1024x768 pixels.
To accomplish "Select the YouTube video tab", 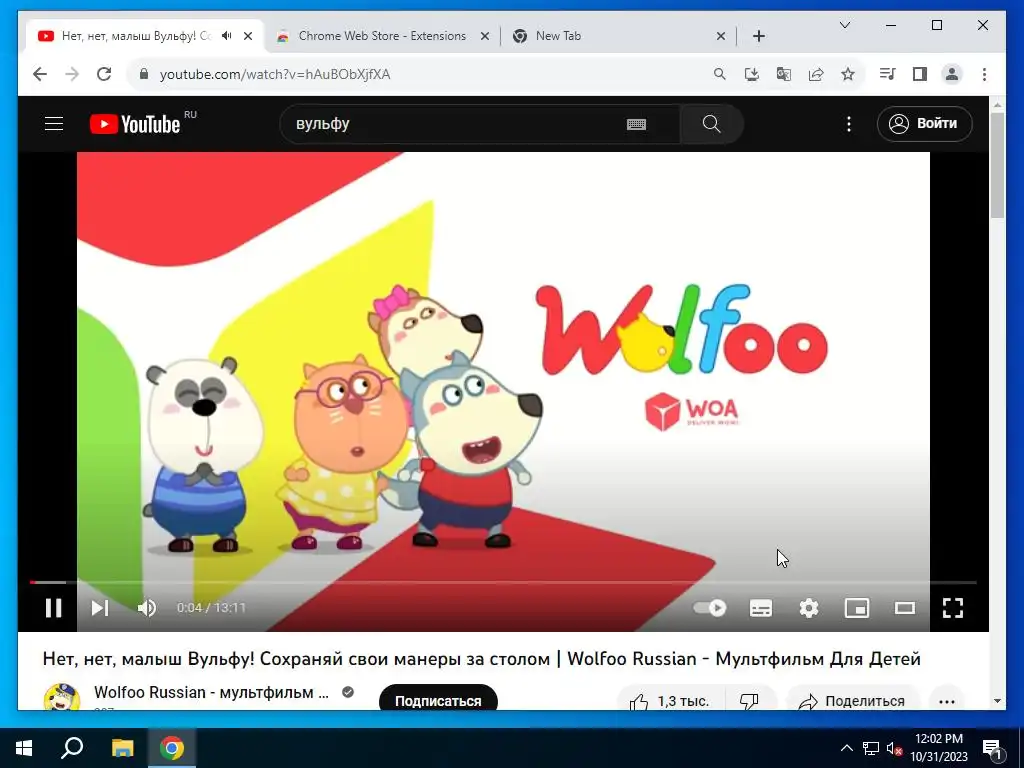I will (134, 36).
